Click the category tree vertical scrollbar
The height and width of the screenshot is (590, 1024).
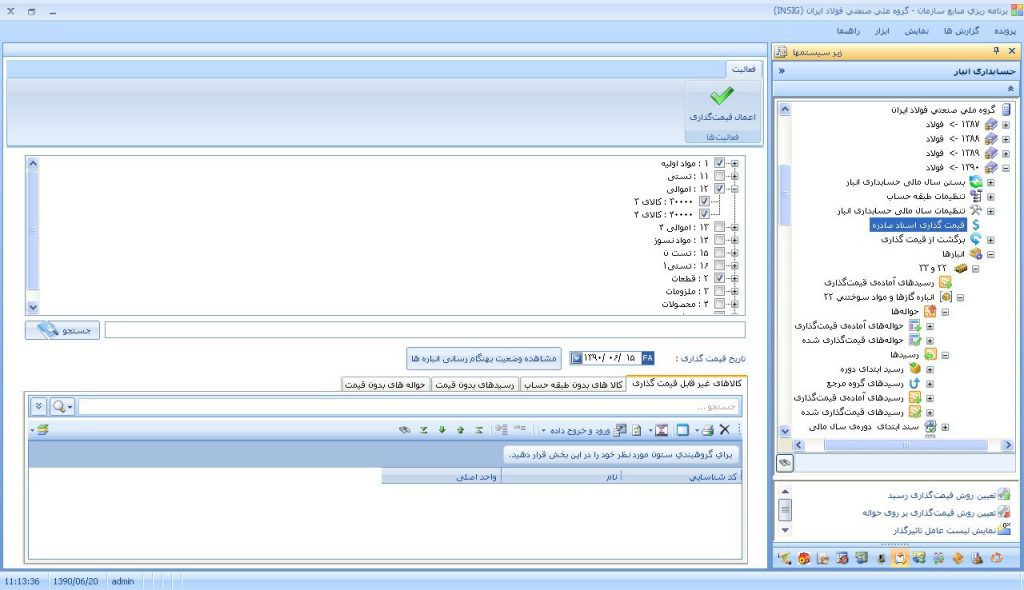32,235
